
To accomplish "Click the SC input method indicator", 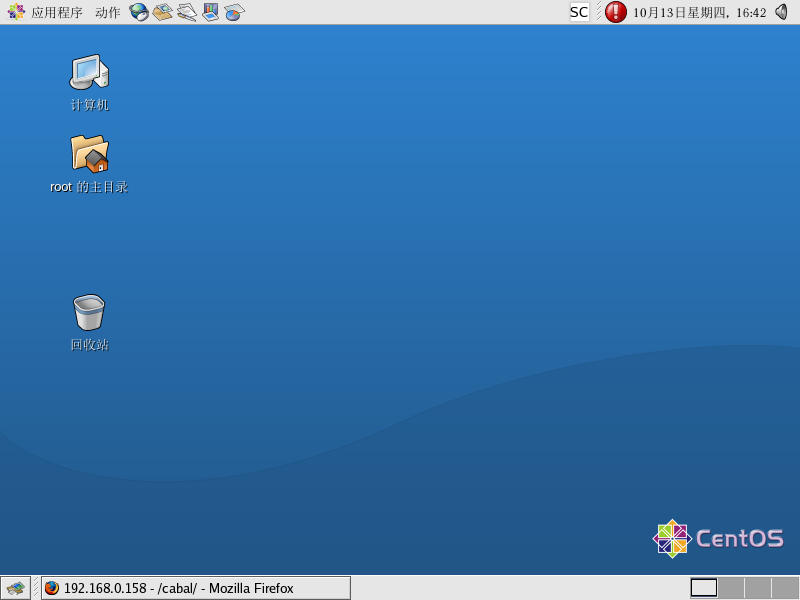I will pos(579,12).
